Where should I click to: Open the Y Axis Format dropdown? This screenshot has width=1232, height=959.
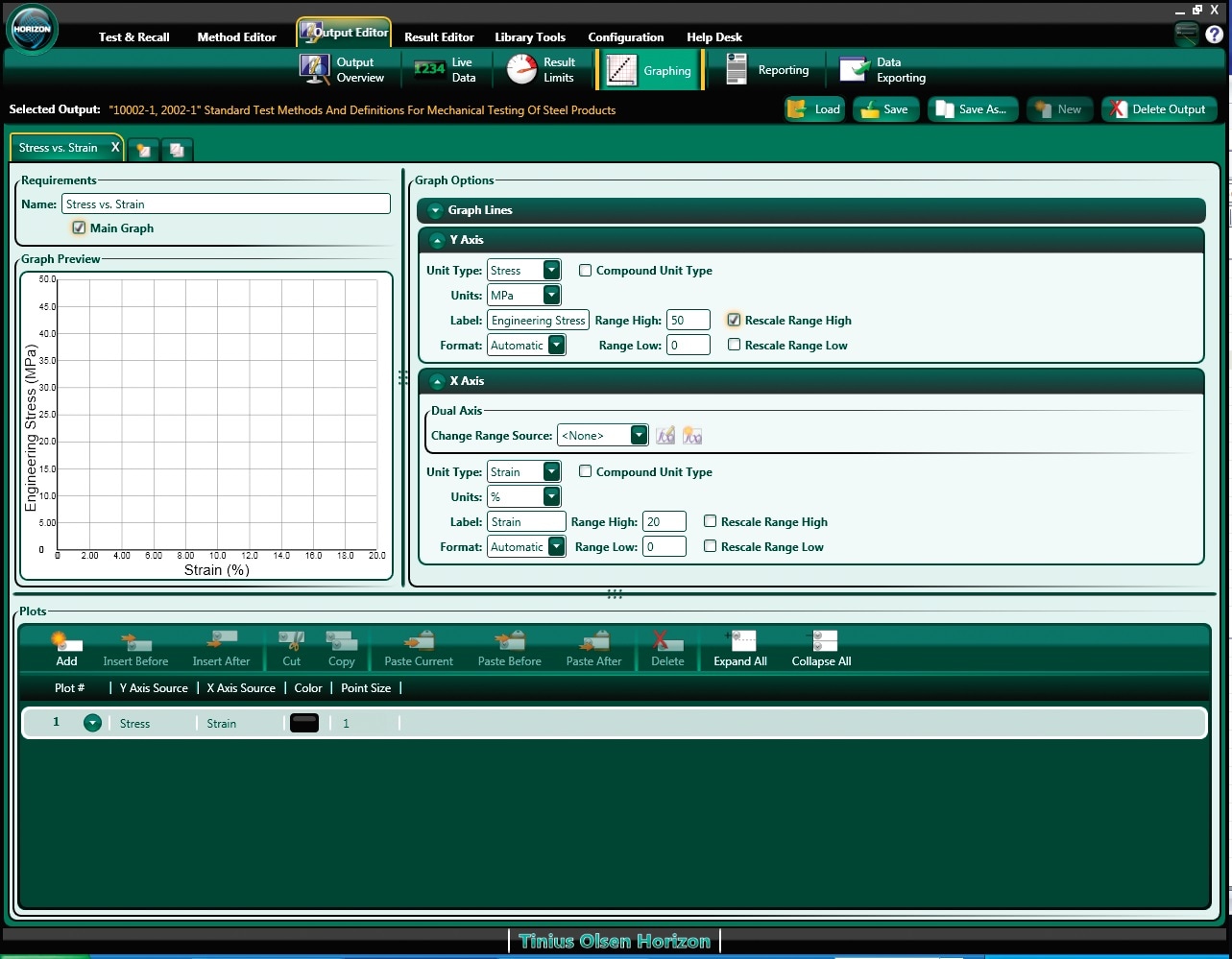[556, 346]
